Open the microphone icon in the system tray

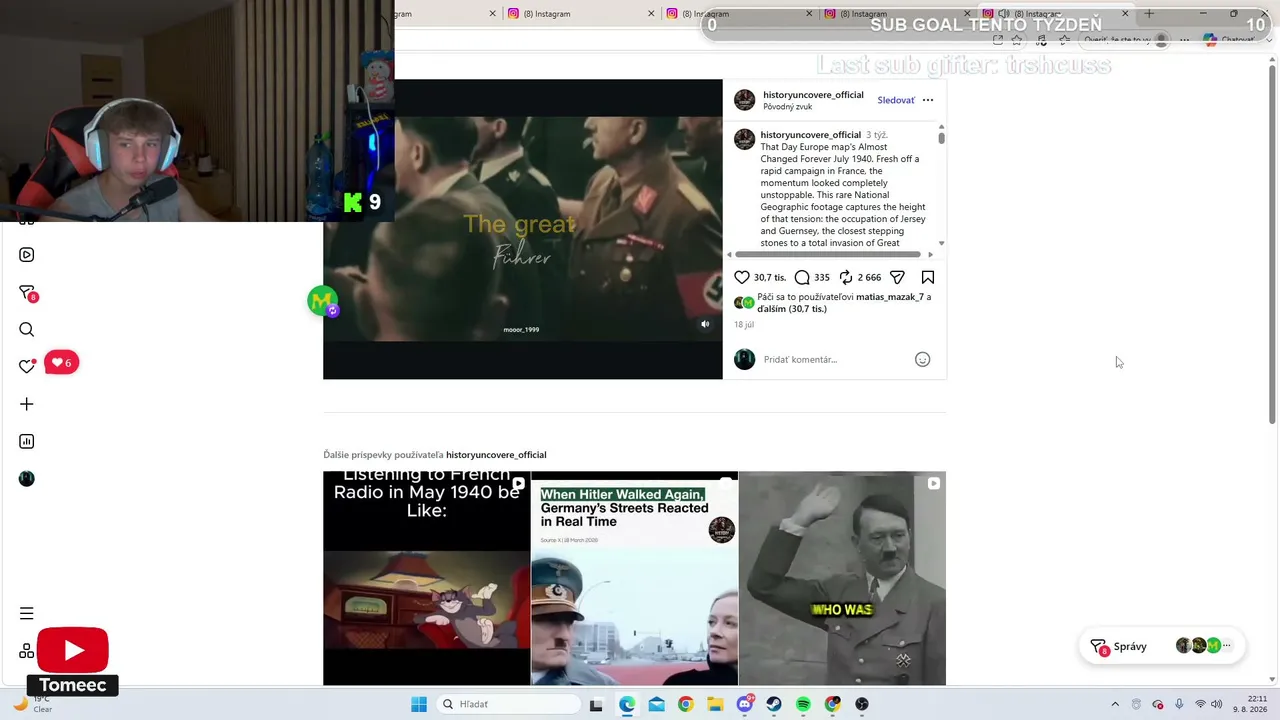point(1179,704)
